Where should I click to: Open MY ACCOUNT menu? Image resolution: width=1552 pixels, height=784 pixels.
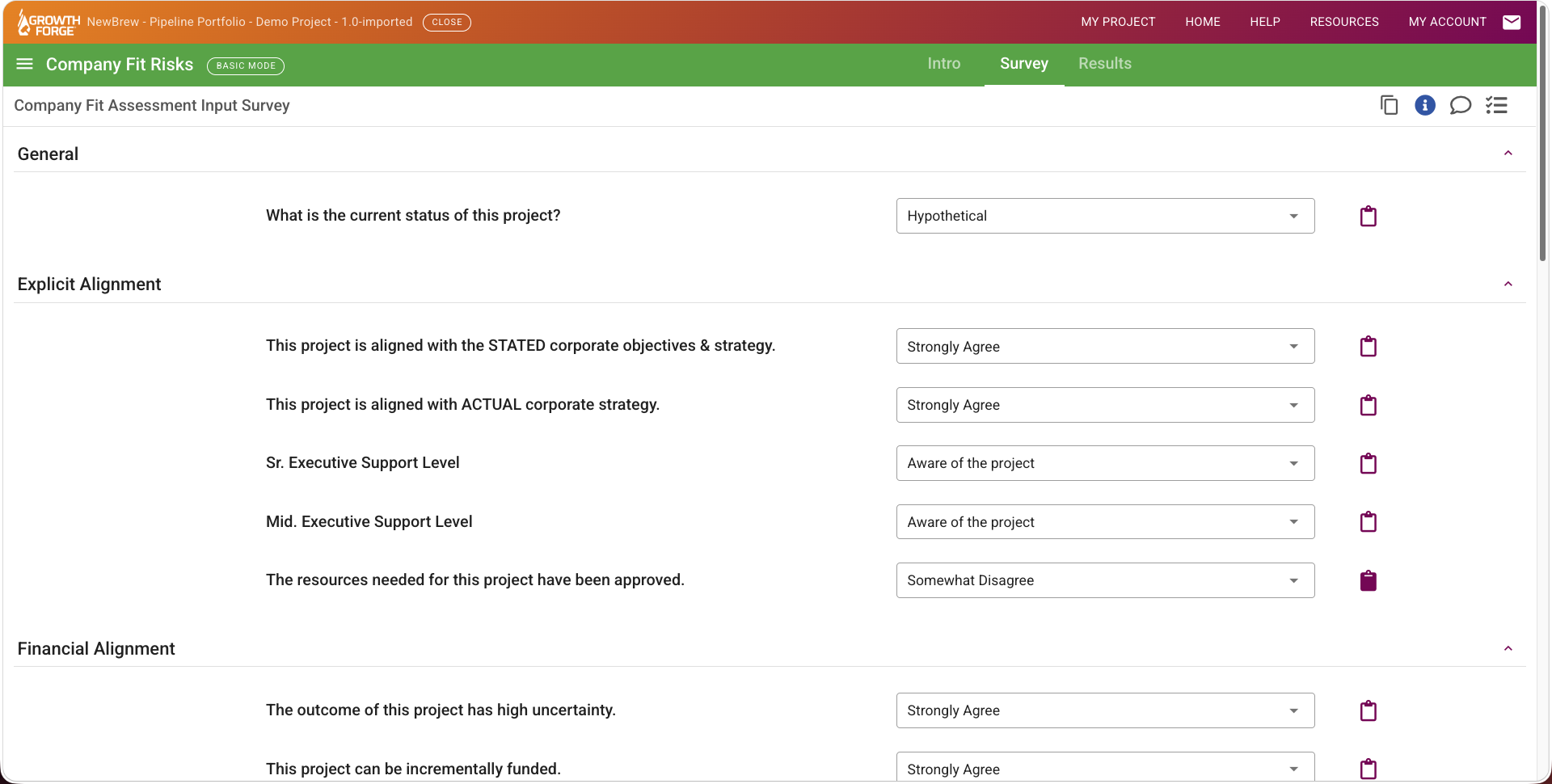(x=1447, y=22)
